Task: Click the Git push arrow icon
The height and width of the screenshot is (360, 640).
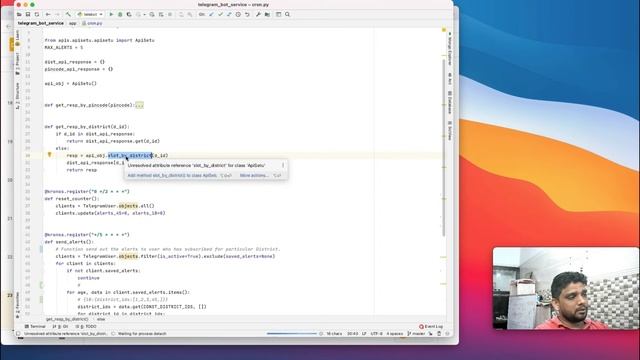Action: coord(229,14)
